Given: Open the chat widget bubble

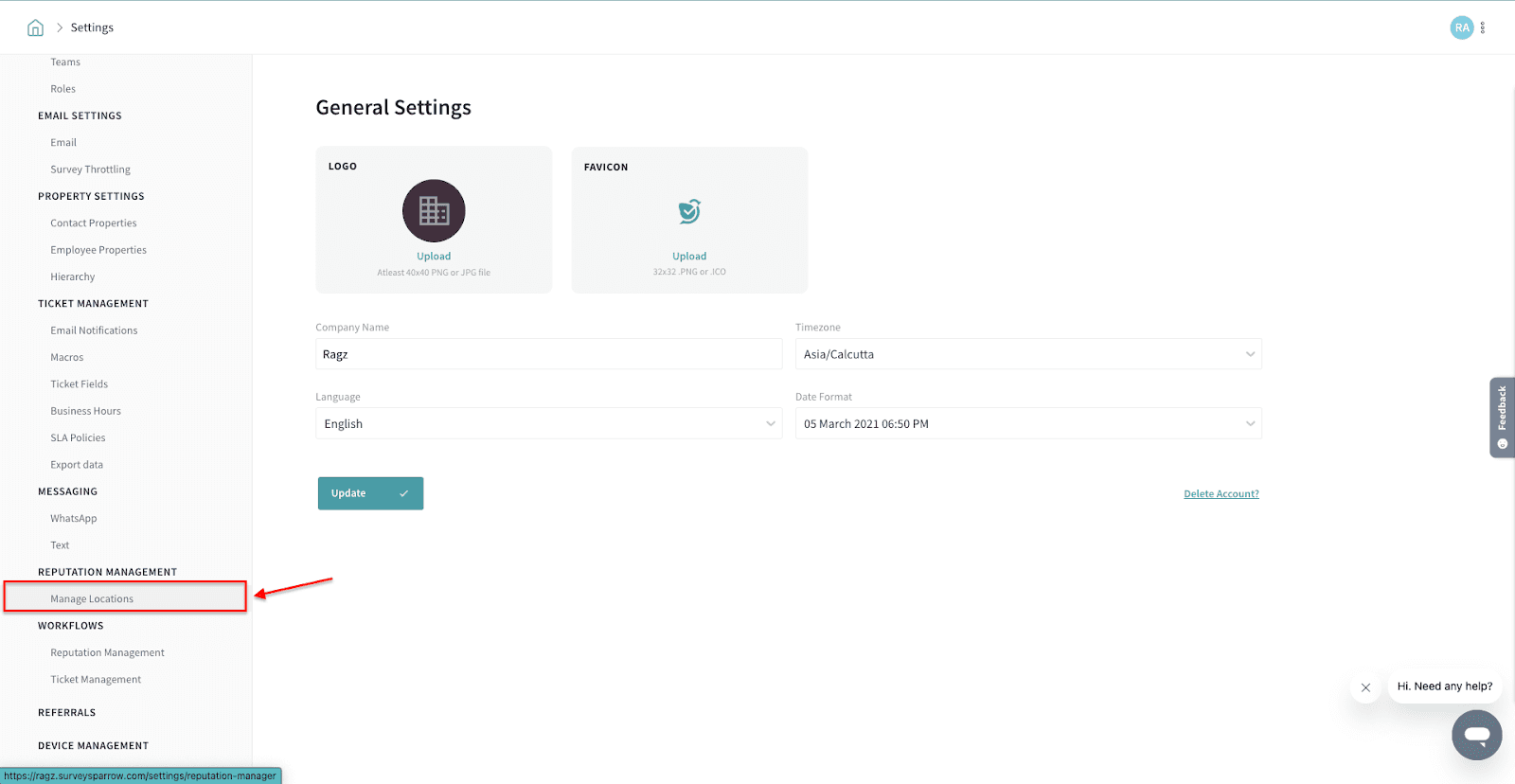Looking at the screenshot, I should pos(1476,735).
